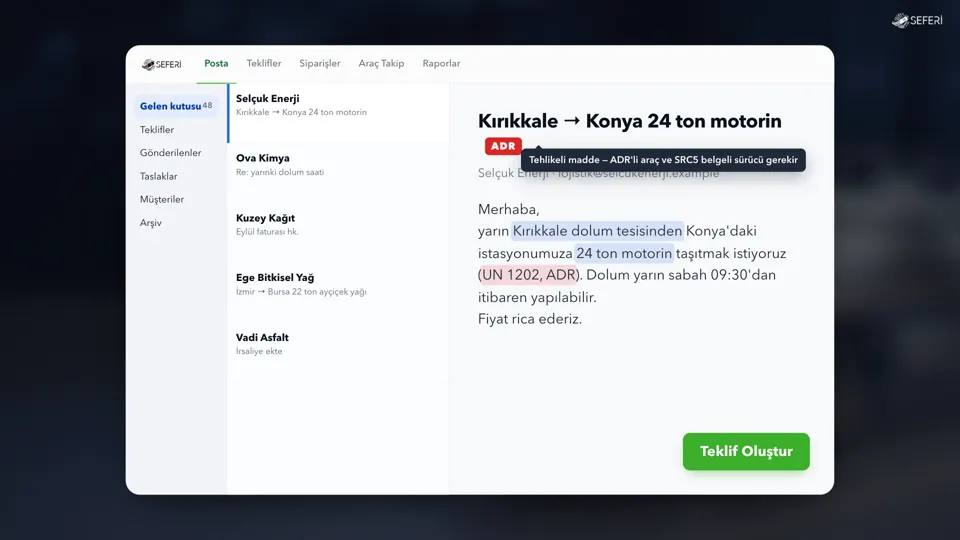The image size is (960, 540).
Task: Open the Teklifler tab in the top navigation
Action: point(264,63)
